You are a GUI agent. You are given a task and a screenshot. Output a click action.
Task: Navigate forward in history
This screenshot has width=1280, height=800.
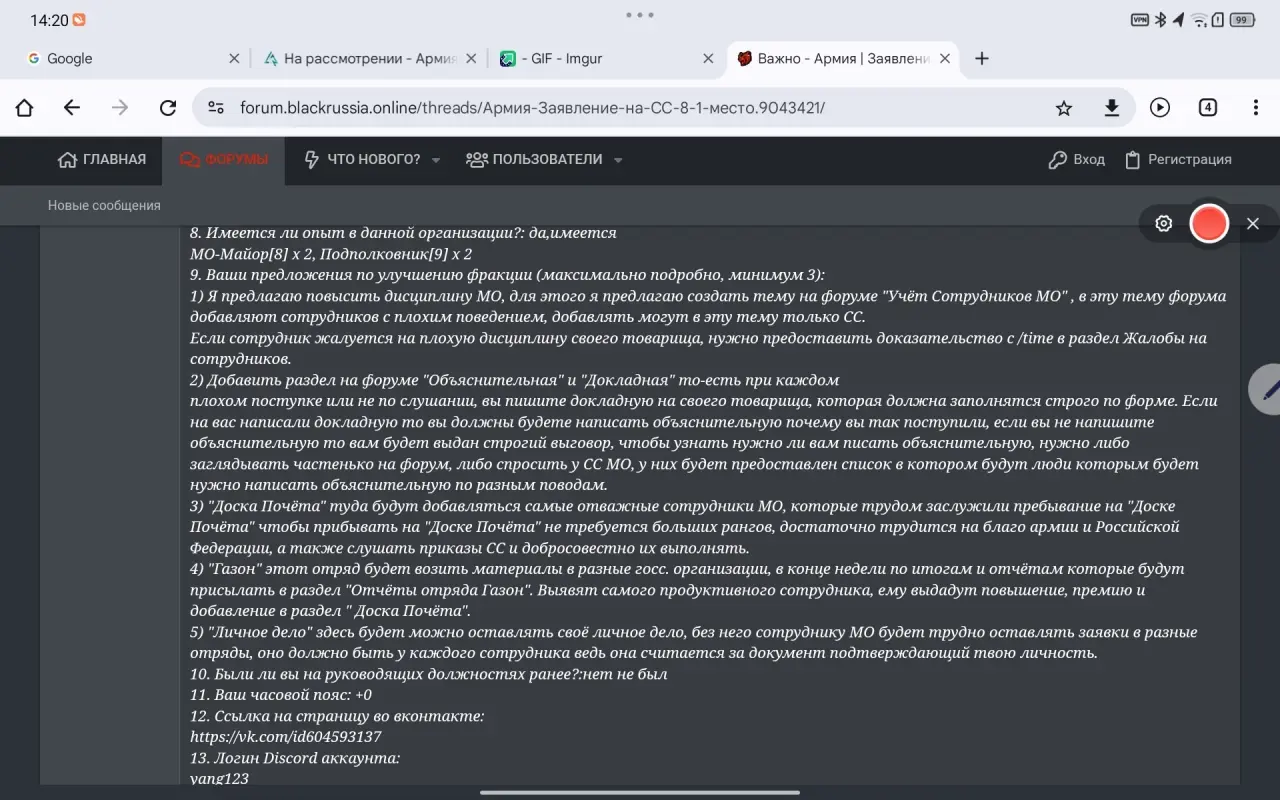point(120,108)
